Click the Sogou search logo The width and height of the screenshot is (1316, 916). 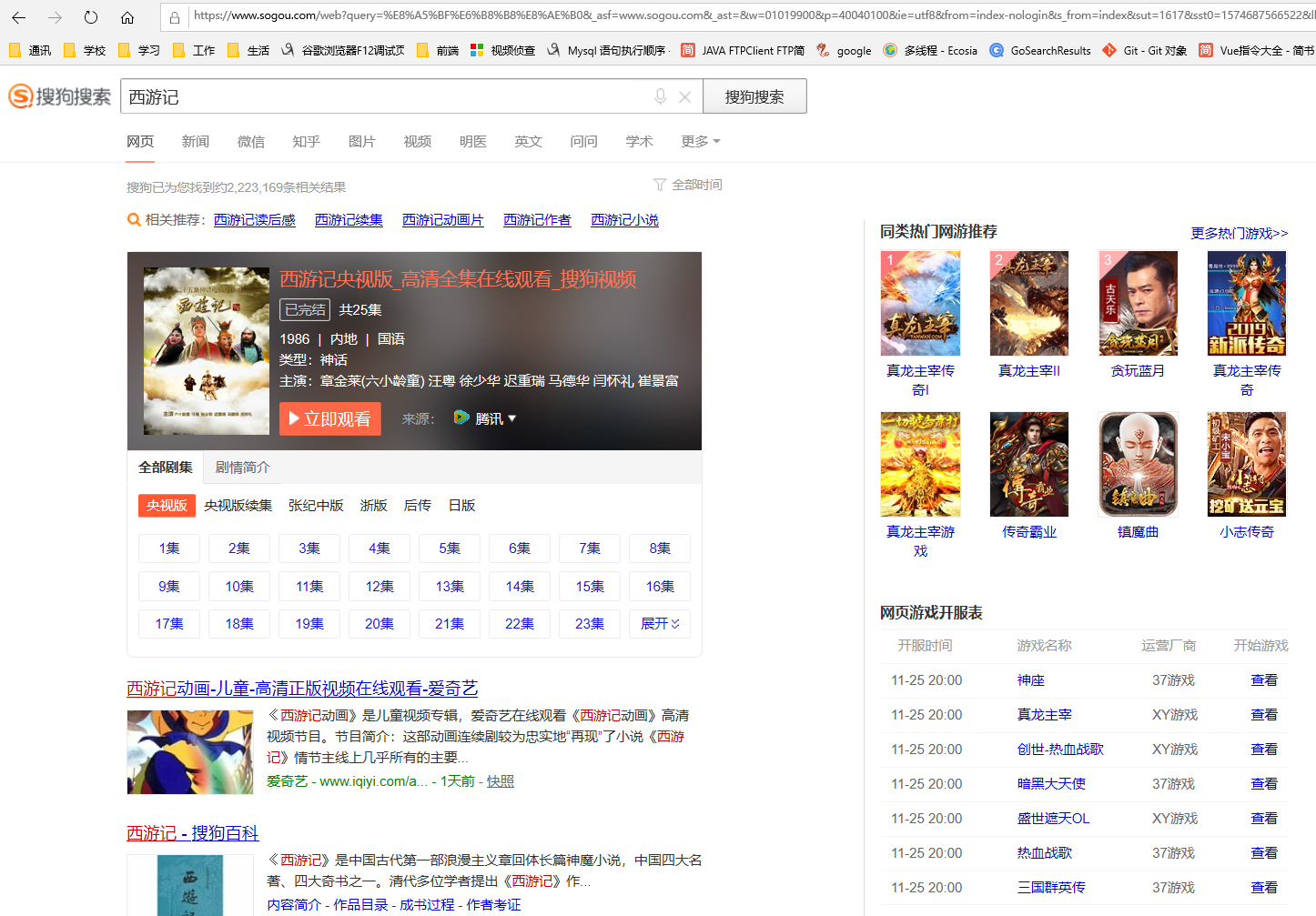[x=60, y=96]
